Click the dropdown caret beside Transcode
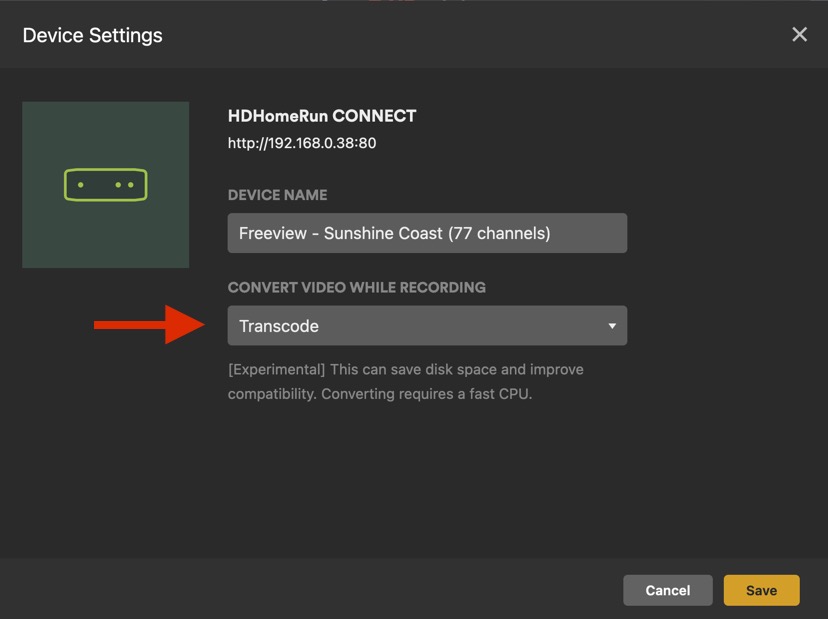Viewport: 828px width, 619px height. 612,326
